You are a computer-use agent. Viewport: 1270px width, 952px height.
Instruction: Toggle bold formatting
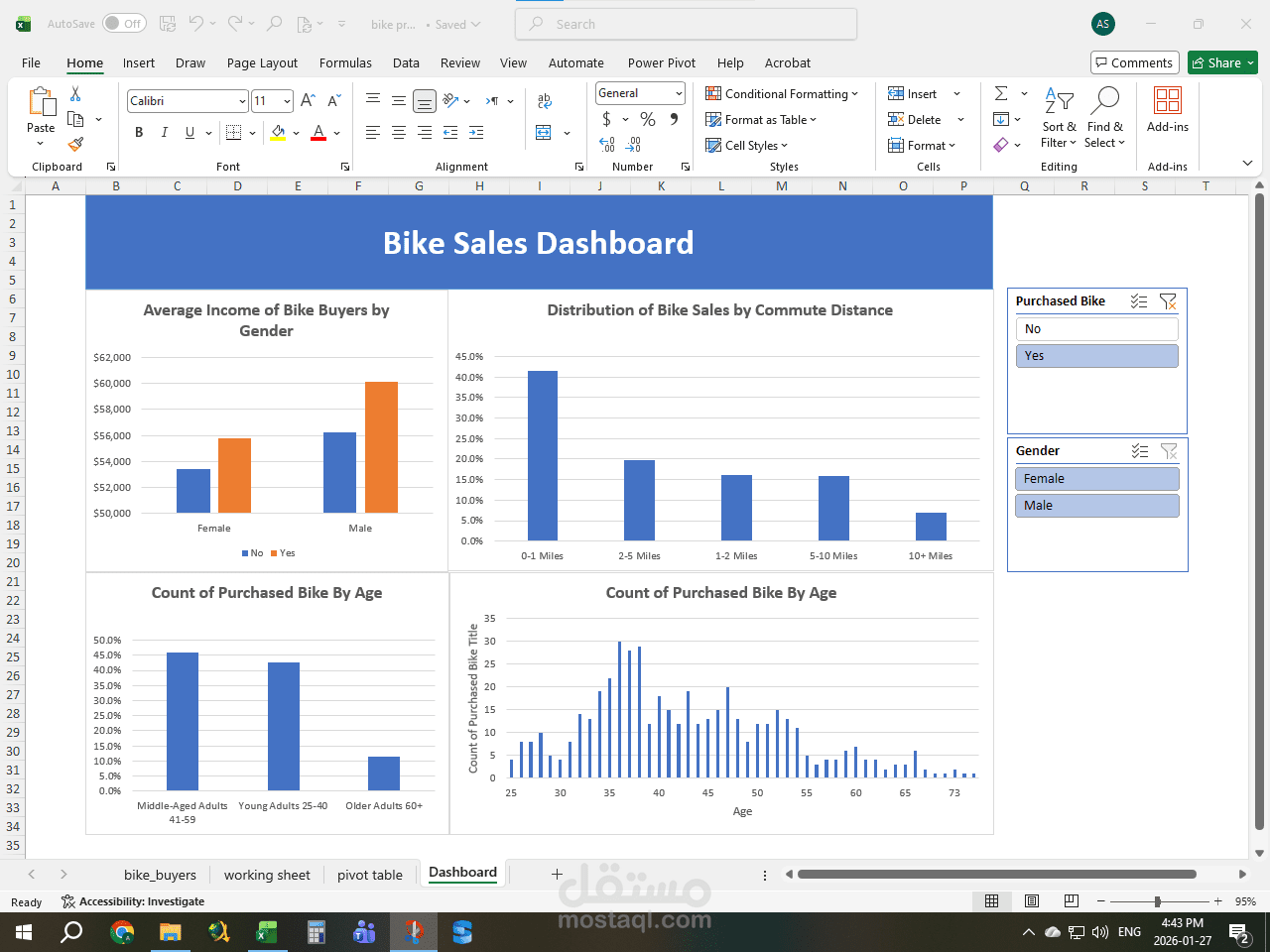[139, 132]
